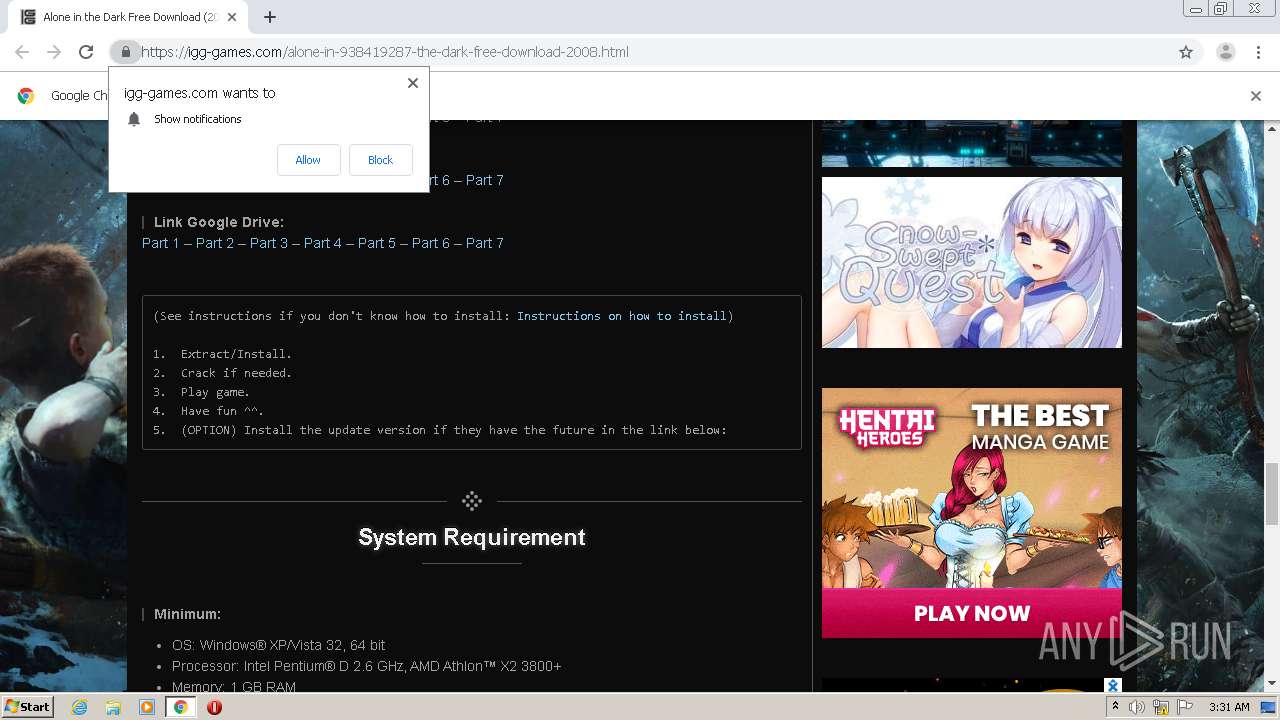Open a new tab with the plus button

click(270, 17)
